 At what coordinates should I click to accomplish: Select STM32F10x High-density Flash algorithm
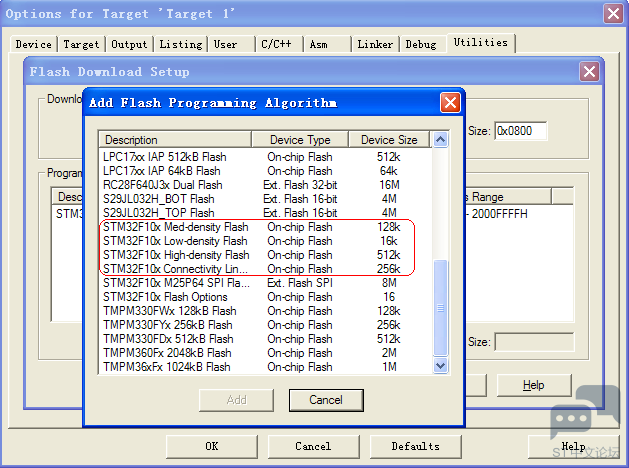pyautogui.click(x=265, y=255)
